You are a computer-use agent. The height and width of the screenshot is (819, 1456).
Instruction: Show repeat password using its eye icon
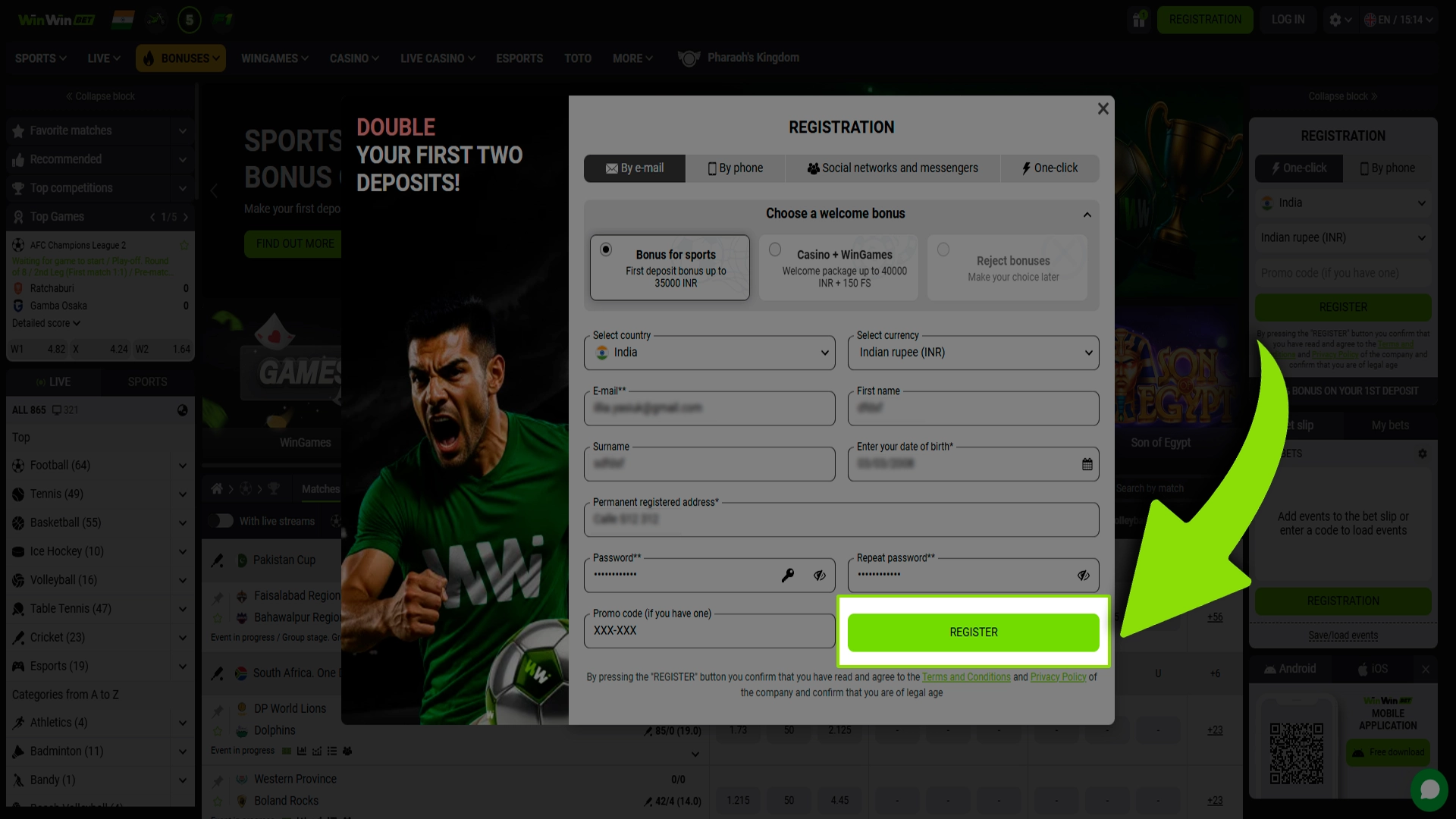point(1084,576)
